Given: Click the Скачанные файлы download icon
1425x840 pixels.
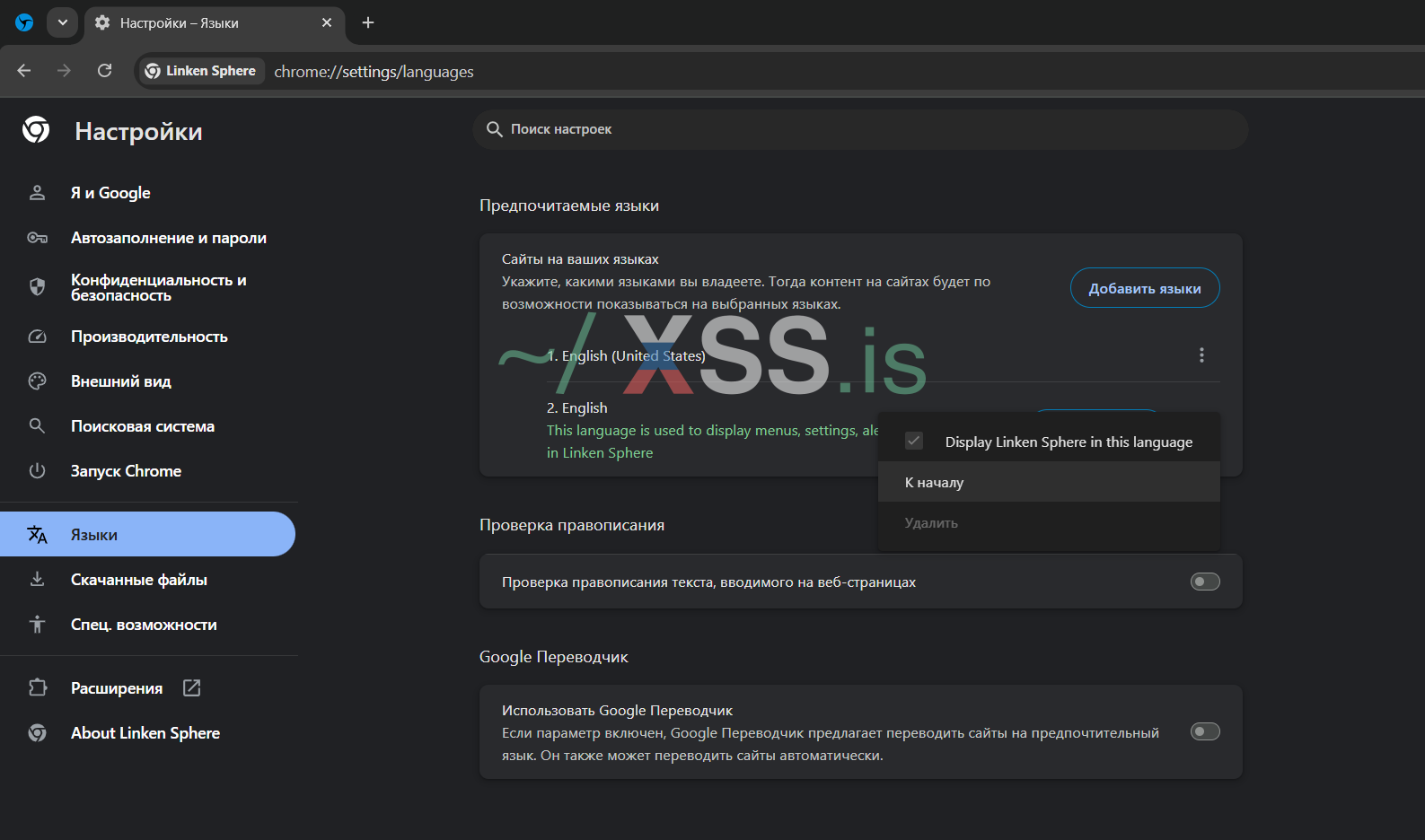Looking at the screenshot, I should click(x=37, y=580).
